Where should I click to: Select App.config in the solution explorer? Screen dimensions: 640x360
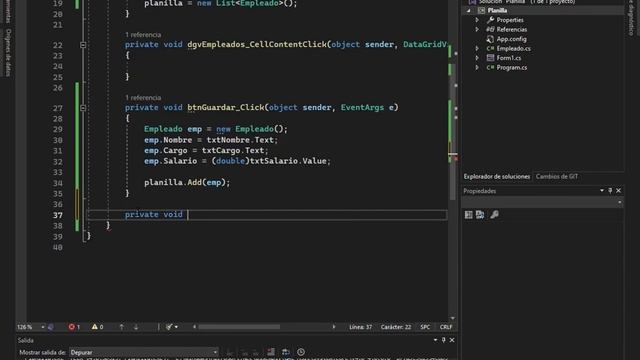(x=511, y=39)
